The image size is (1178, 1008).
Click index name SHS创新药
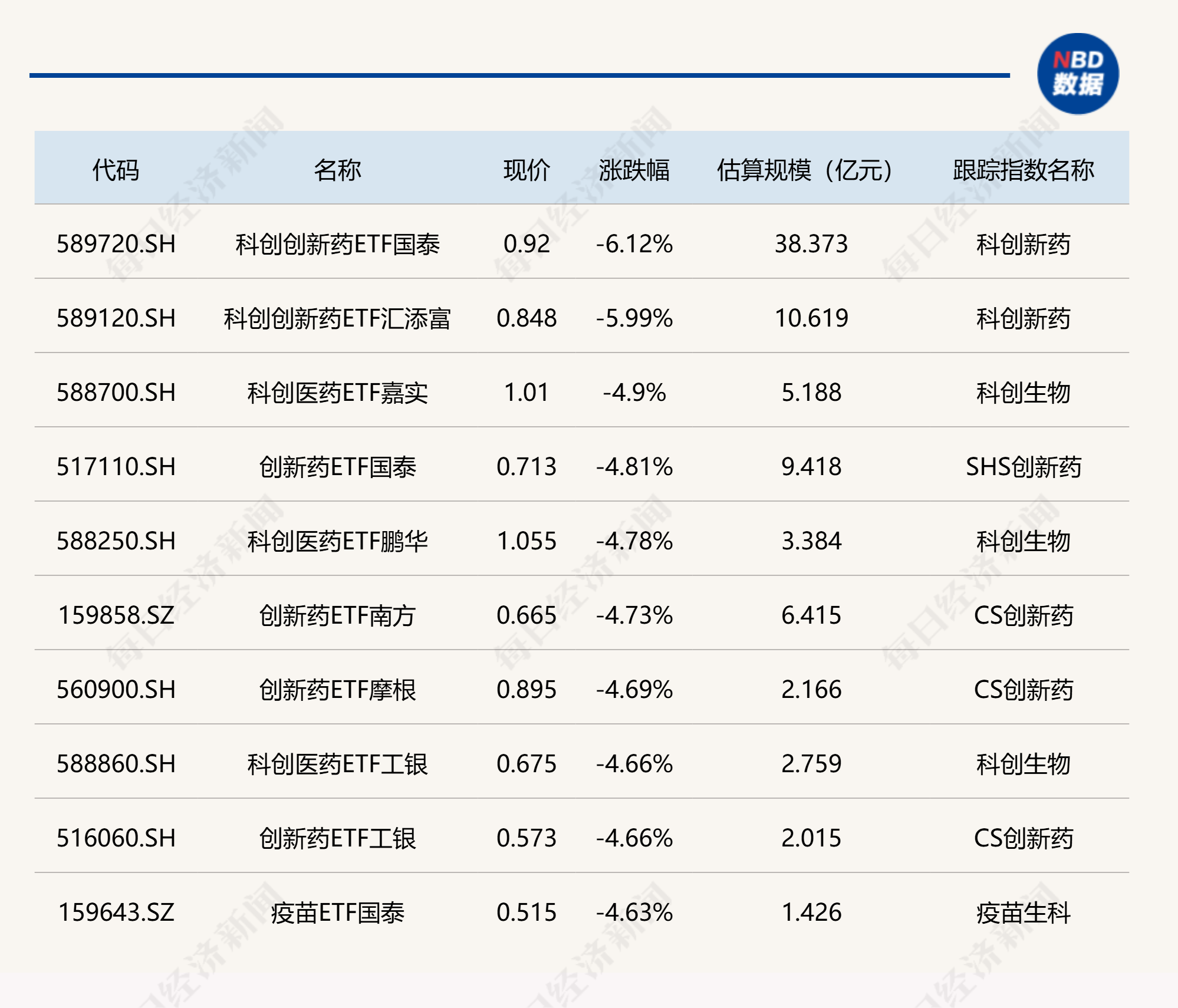coord(1024,466)
